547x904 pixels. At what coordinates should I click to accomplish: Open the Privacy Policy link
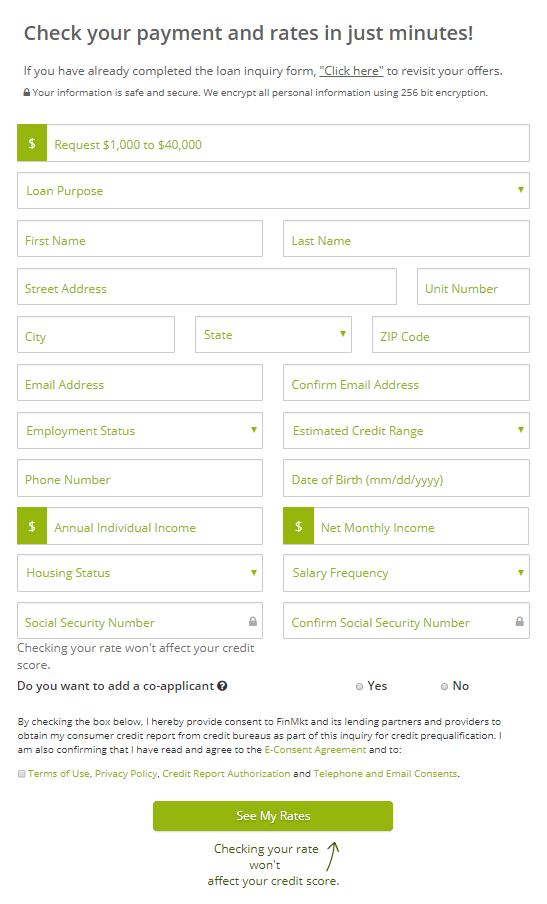(126, 774)
